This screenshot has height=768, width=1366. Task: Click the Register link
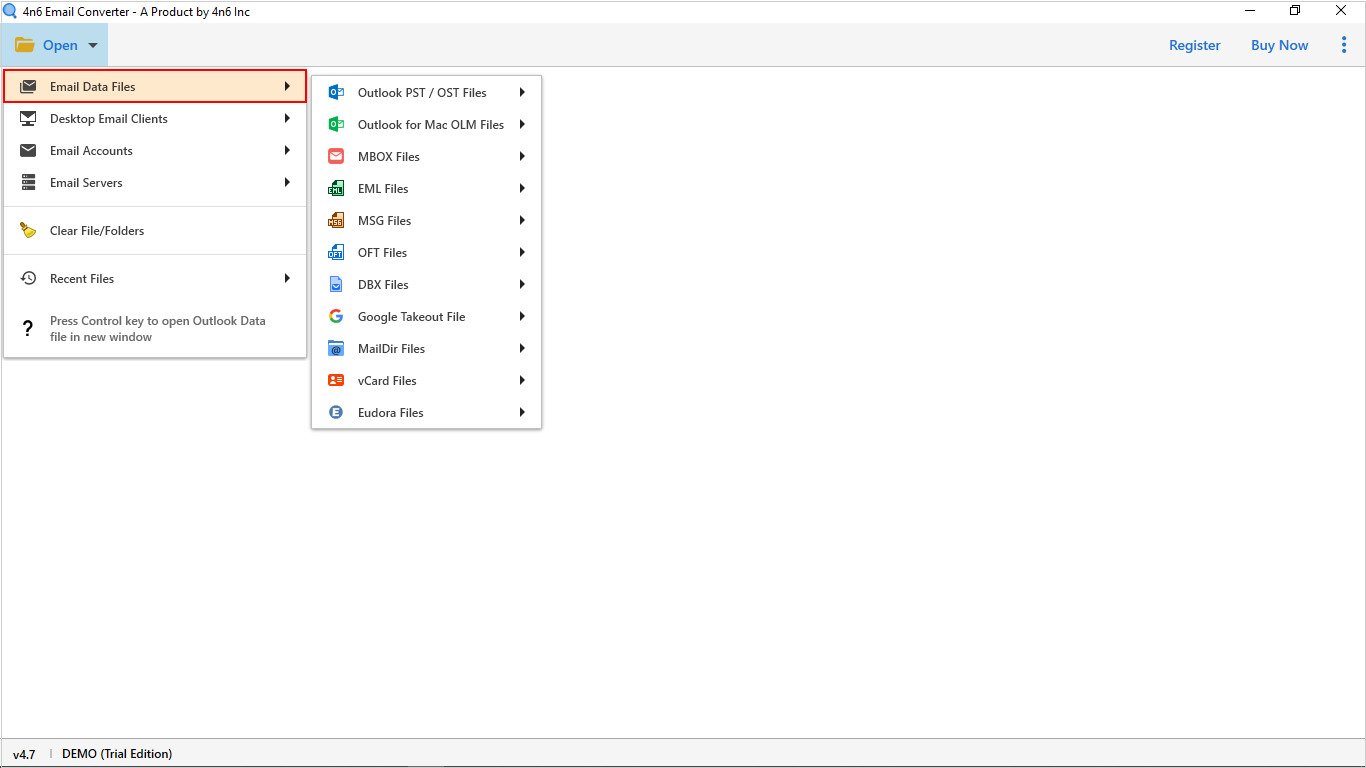(x=1194, y=45)
